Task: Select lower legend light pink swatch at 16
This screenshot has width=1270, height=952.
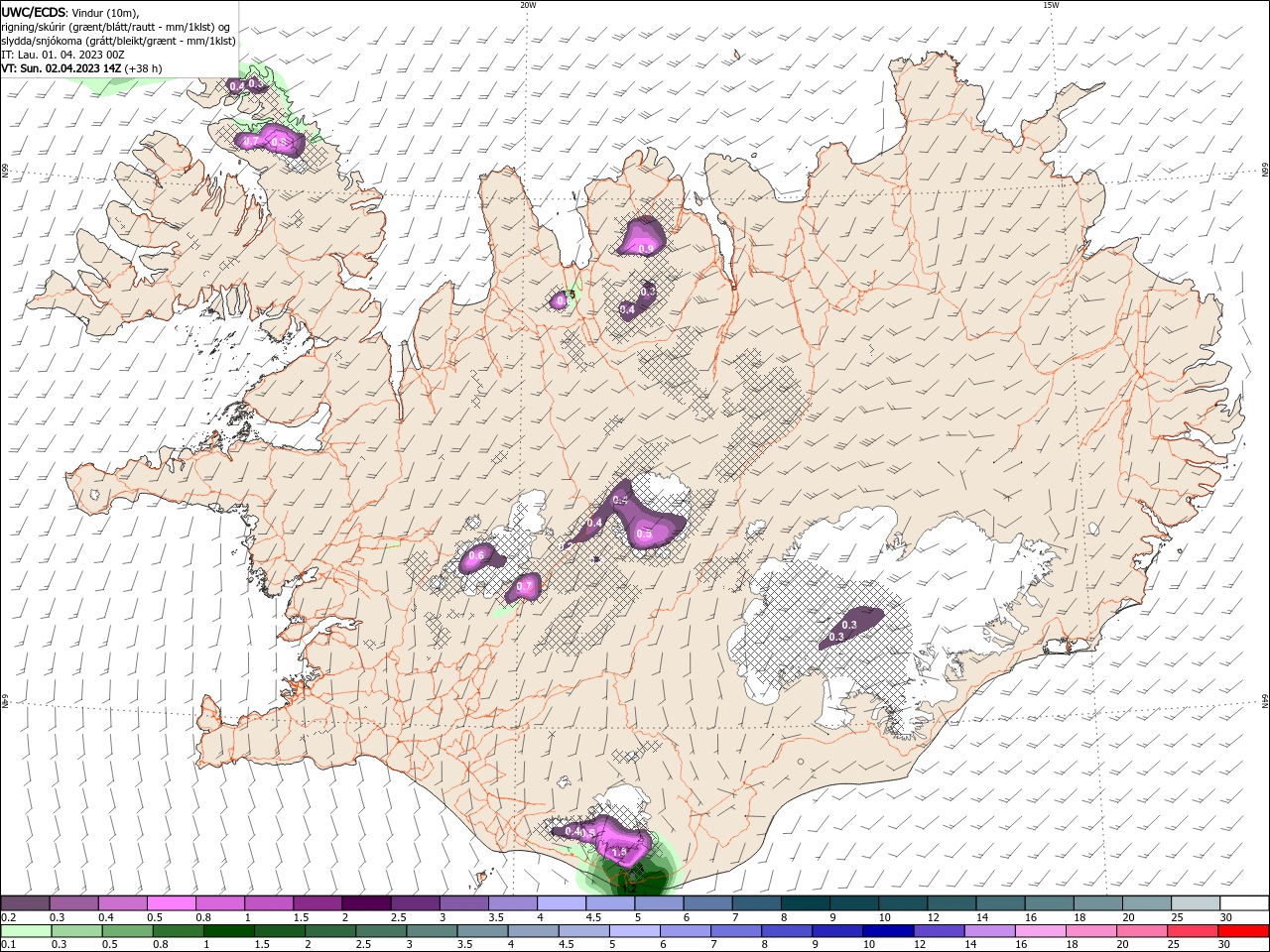Action: point(1040,931)
